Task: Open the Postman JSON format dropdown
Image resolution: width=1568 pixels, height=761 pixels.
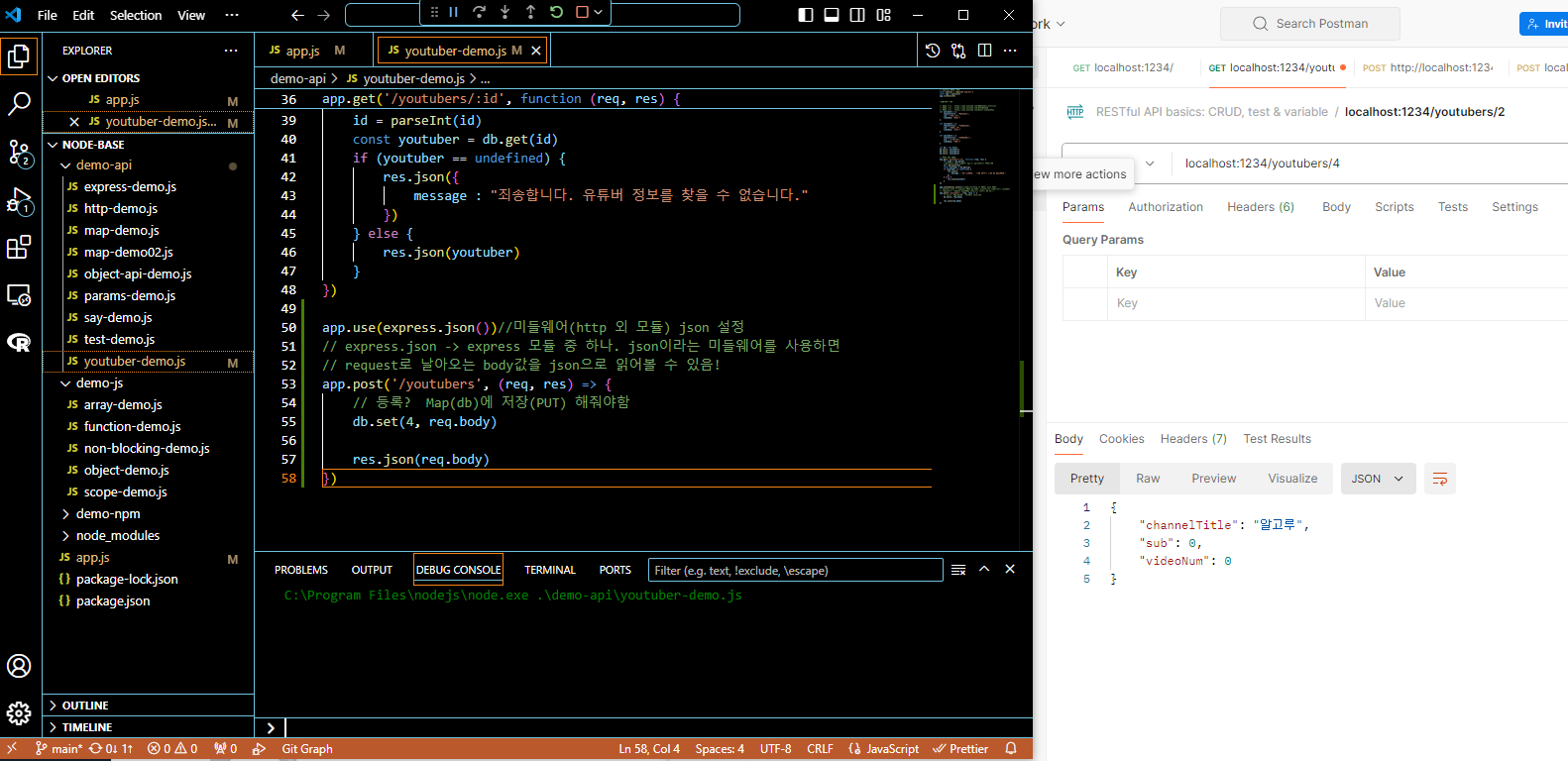Action: (x=1378, y=479)
